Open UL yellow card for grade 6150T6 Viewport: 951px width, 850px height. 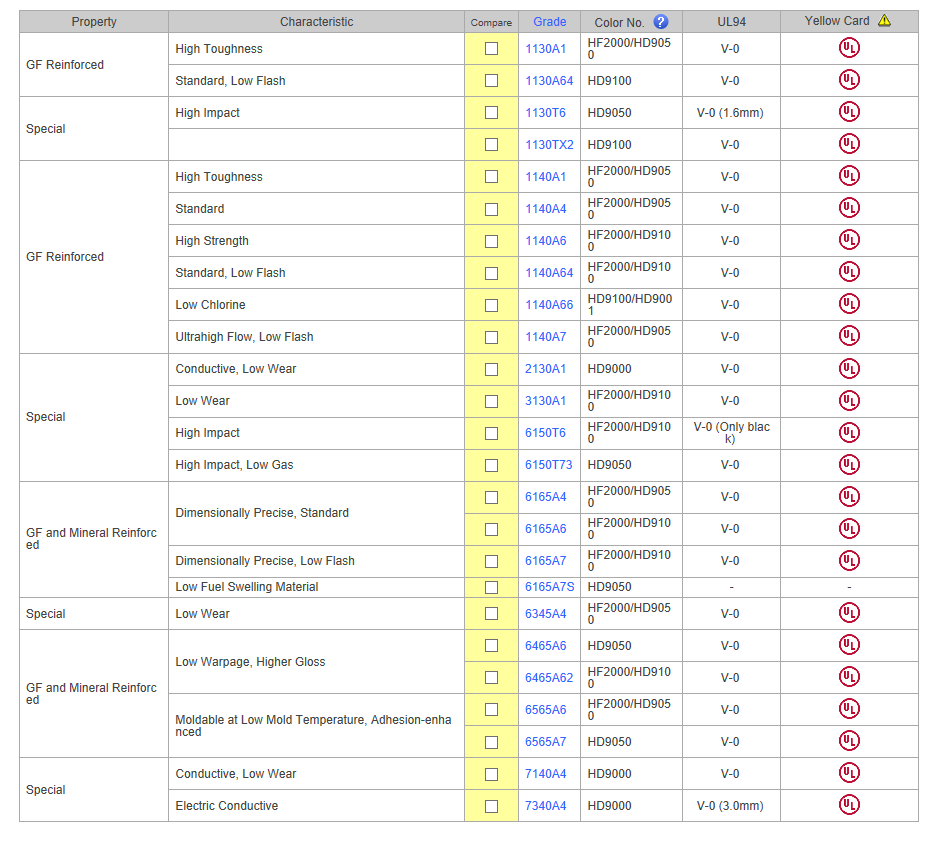(849, 433)
